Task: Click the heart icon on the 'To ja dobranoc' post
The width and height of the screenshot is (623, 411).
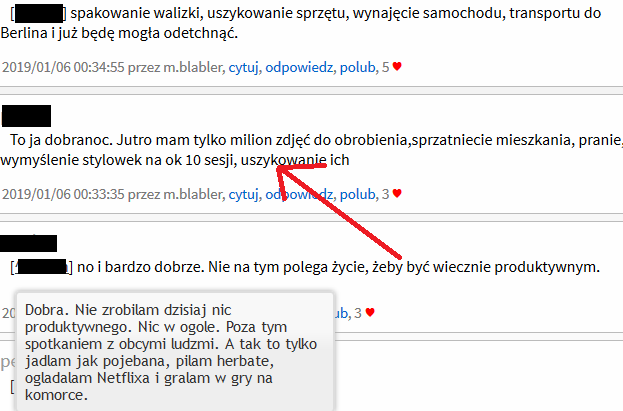Action: (397, 194)
